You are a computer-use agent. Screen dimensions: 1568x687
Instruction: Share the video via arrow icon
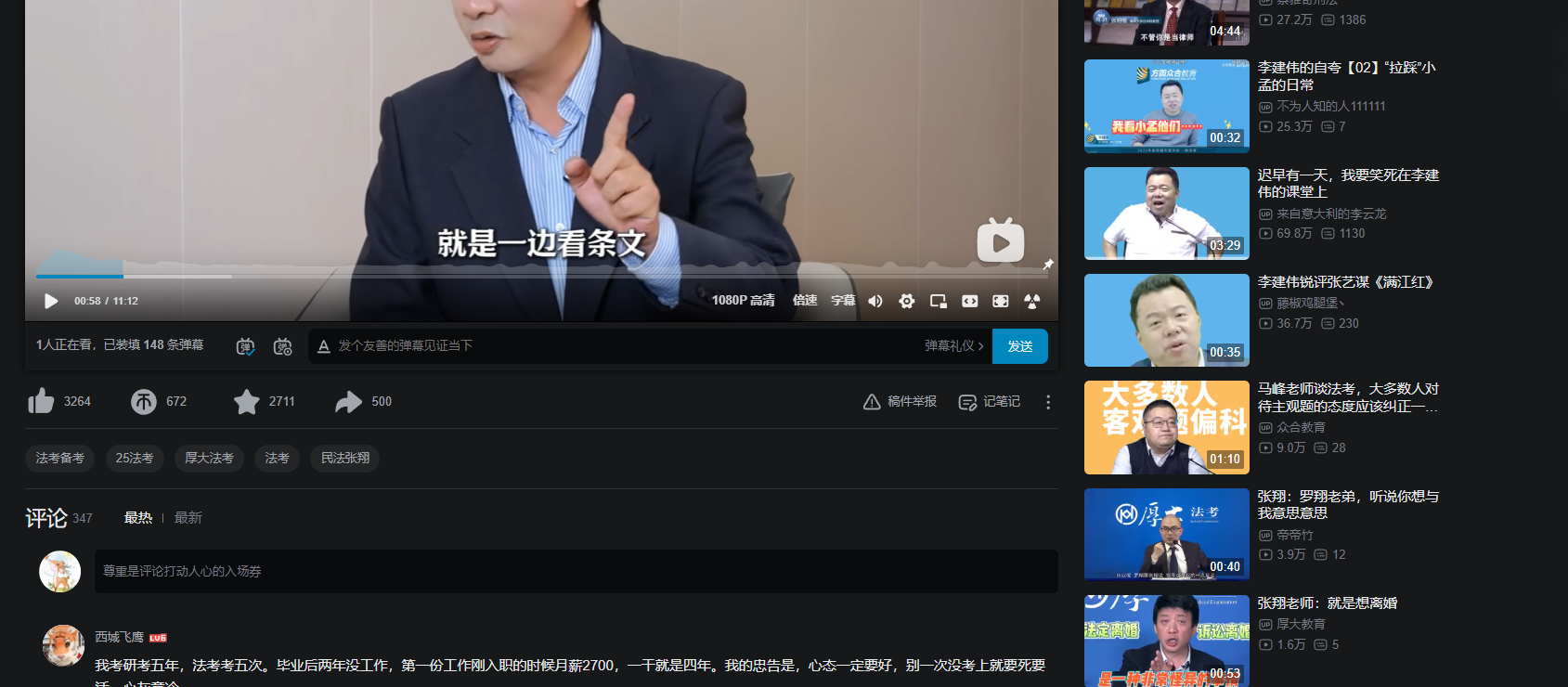(x=348, y=401)
